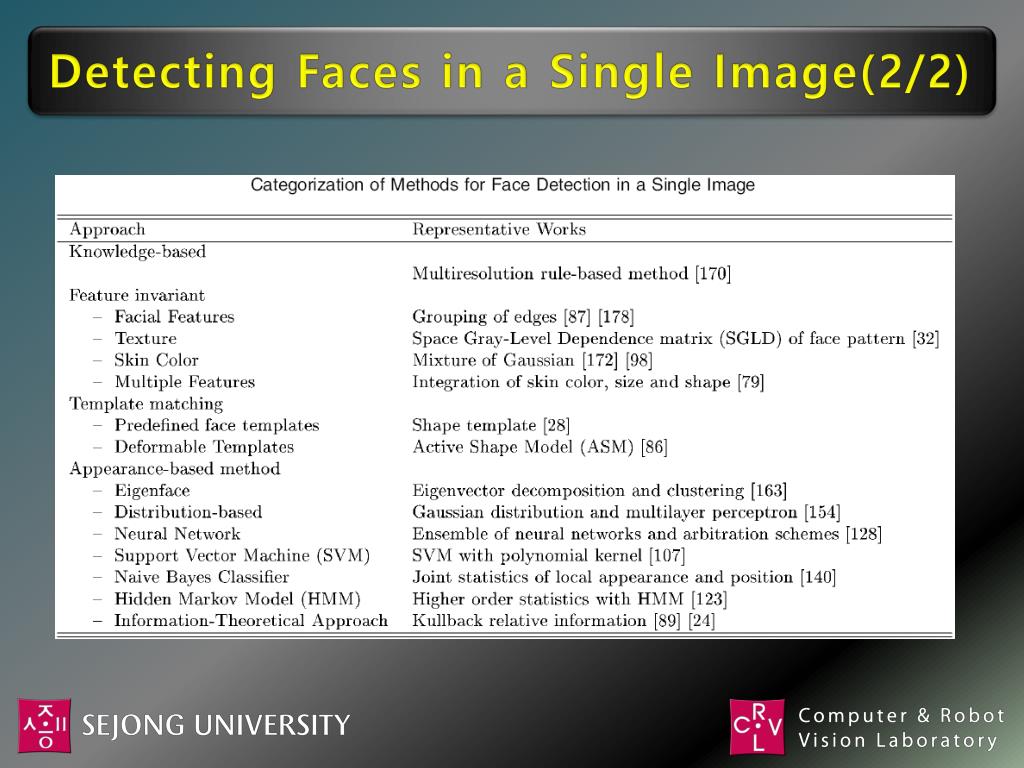Screen dimensions: 1024x768
Task: Click 'Integration of skin color, size and shape [79]'
Action: point(588,381)
